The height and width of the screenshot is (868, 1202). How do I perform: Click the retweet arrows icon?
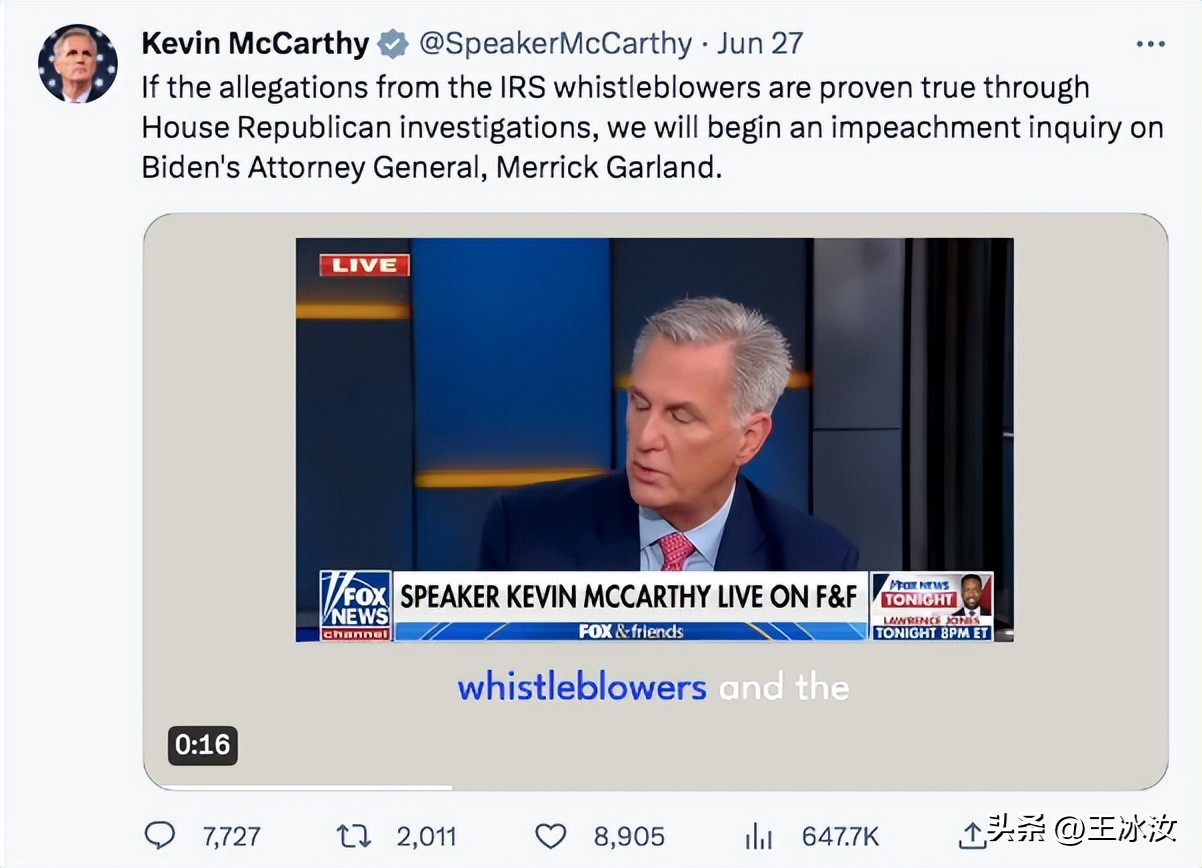tap(353, 835)
